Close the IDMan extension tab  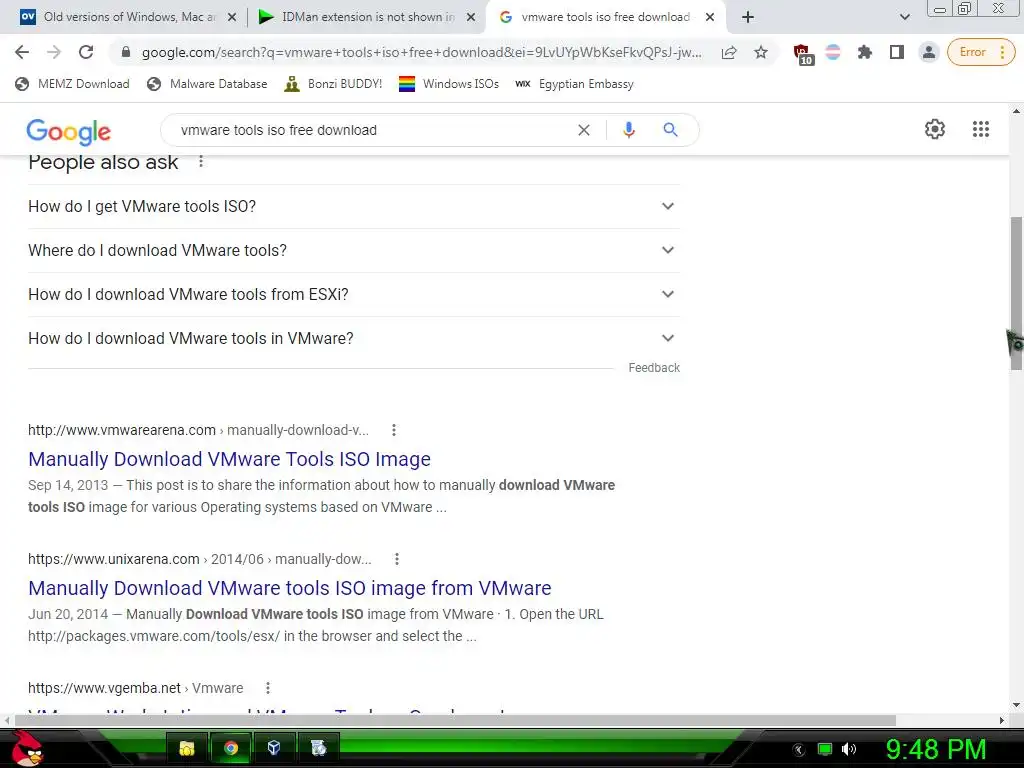click(x=471, y=18)
